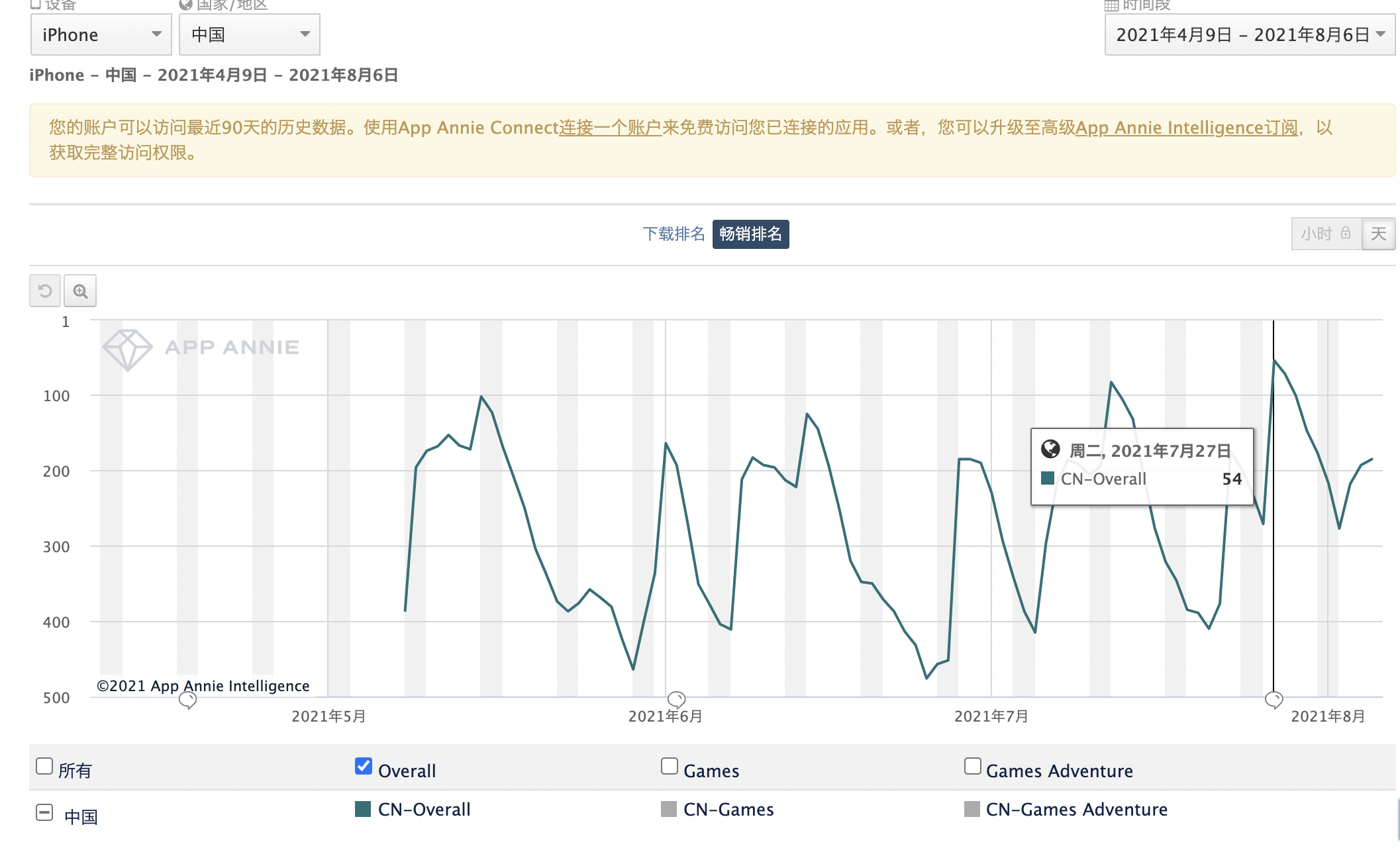Select the 畅销排名 tab
This screenshot has width=1400, height=858.
coord(750,234)
